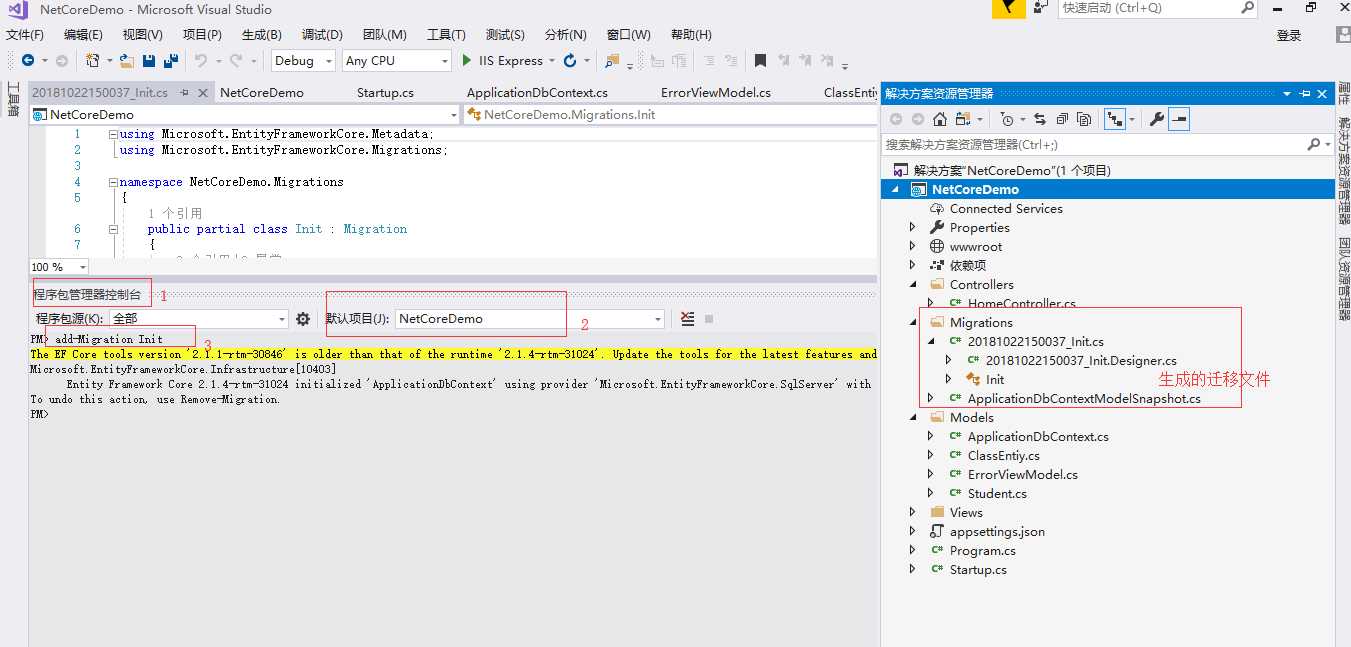Image resolution: width=1351 pixels, height=647 pixels.
Task: Click the quick launch search magnifier
Action: (1247, 8)
